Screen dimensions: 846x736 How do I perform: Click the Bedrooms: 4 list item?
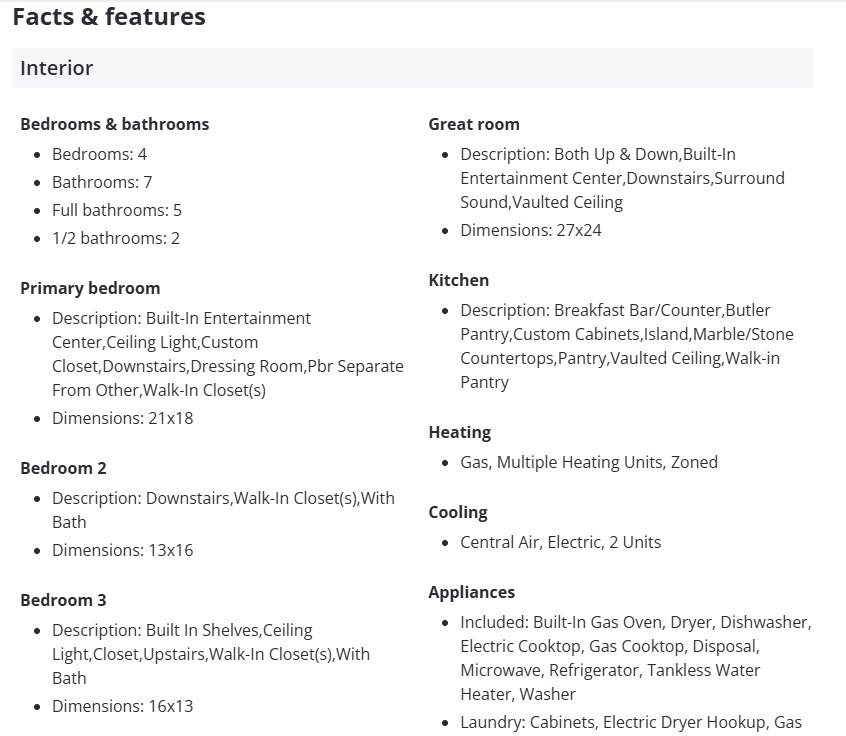pyautogui.click(x=99, y=154)
